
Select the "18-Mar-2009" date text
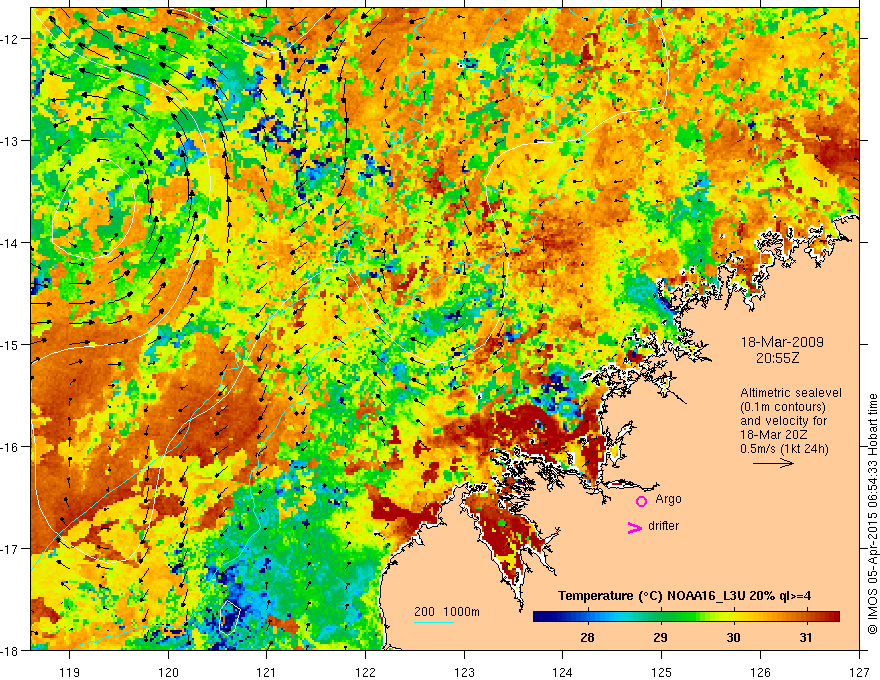coord(782,342)
